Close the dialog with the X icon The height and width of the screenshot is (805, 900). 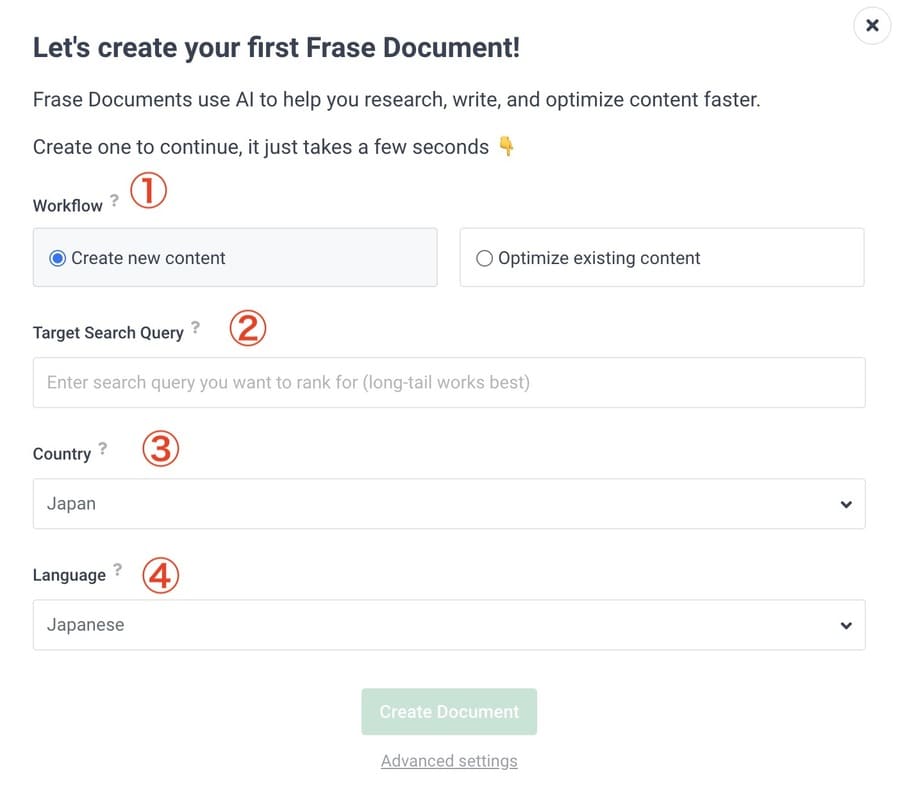coord(872,25)
